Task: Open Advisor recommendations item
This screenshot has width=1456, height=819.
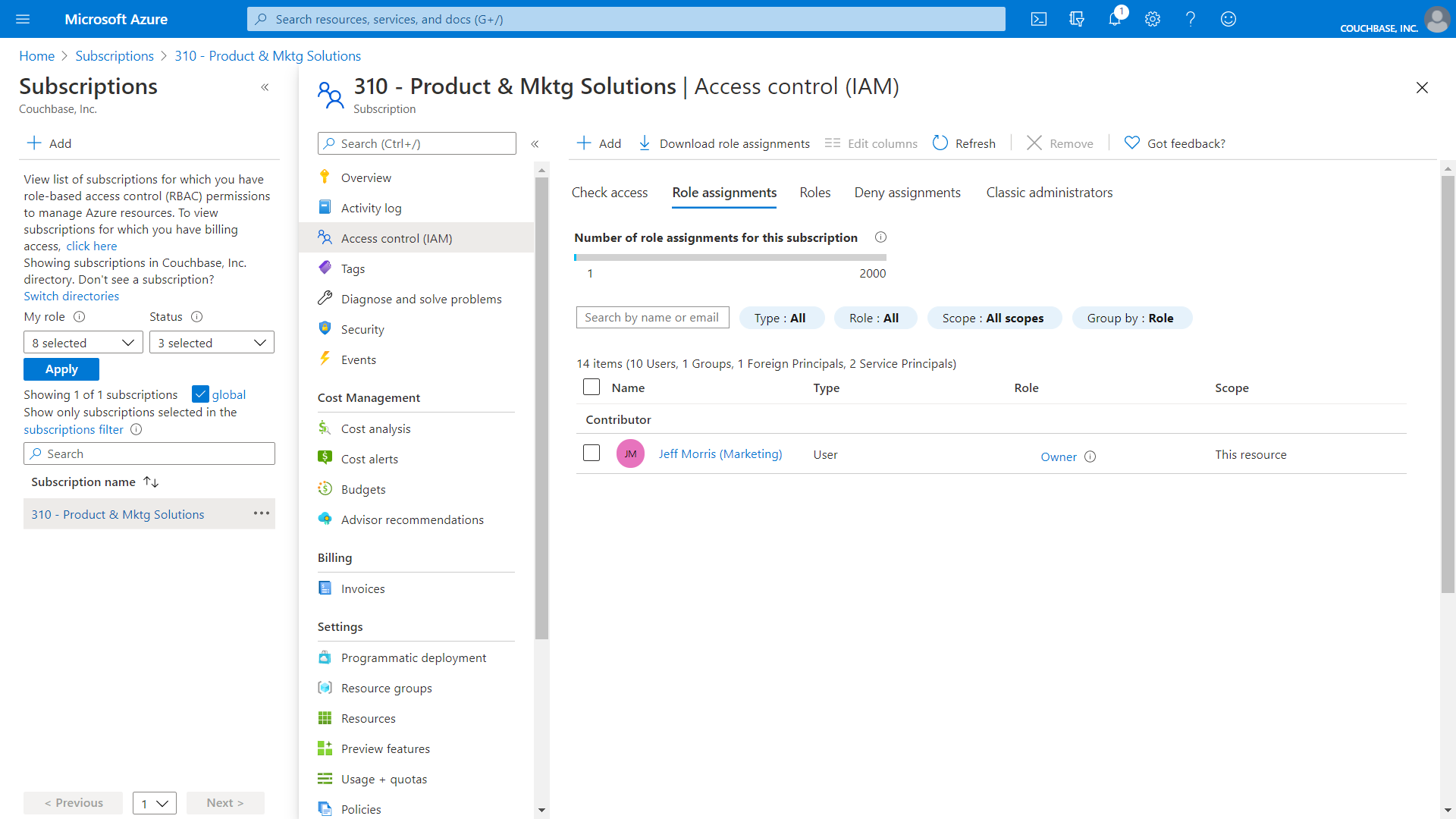Action: pos(412,519)
